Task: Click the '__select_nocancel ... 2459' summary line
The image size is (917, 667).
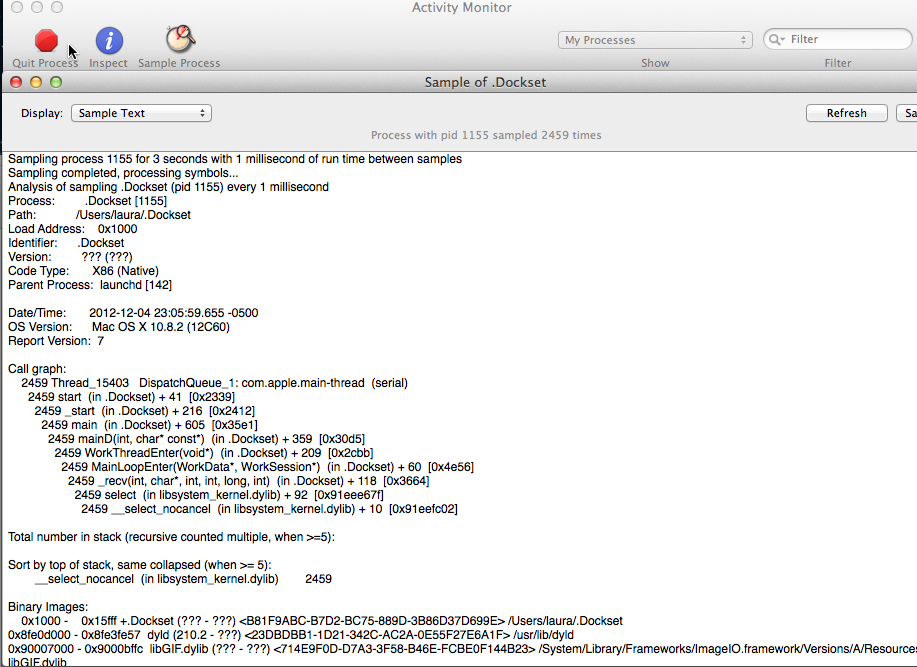Action: [183, 580]
